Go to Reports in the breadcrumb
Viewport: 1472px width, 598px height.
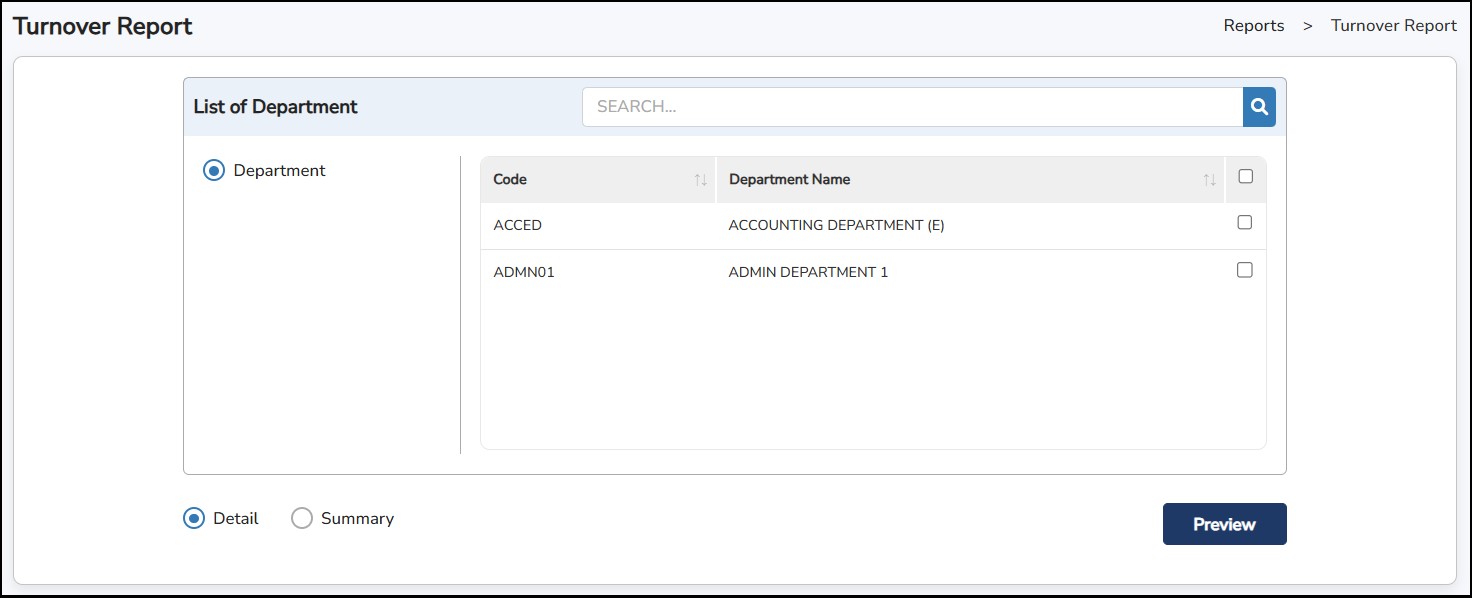(1253, 26)
